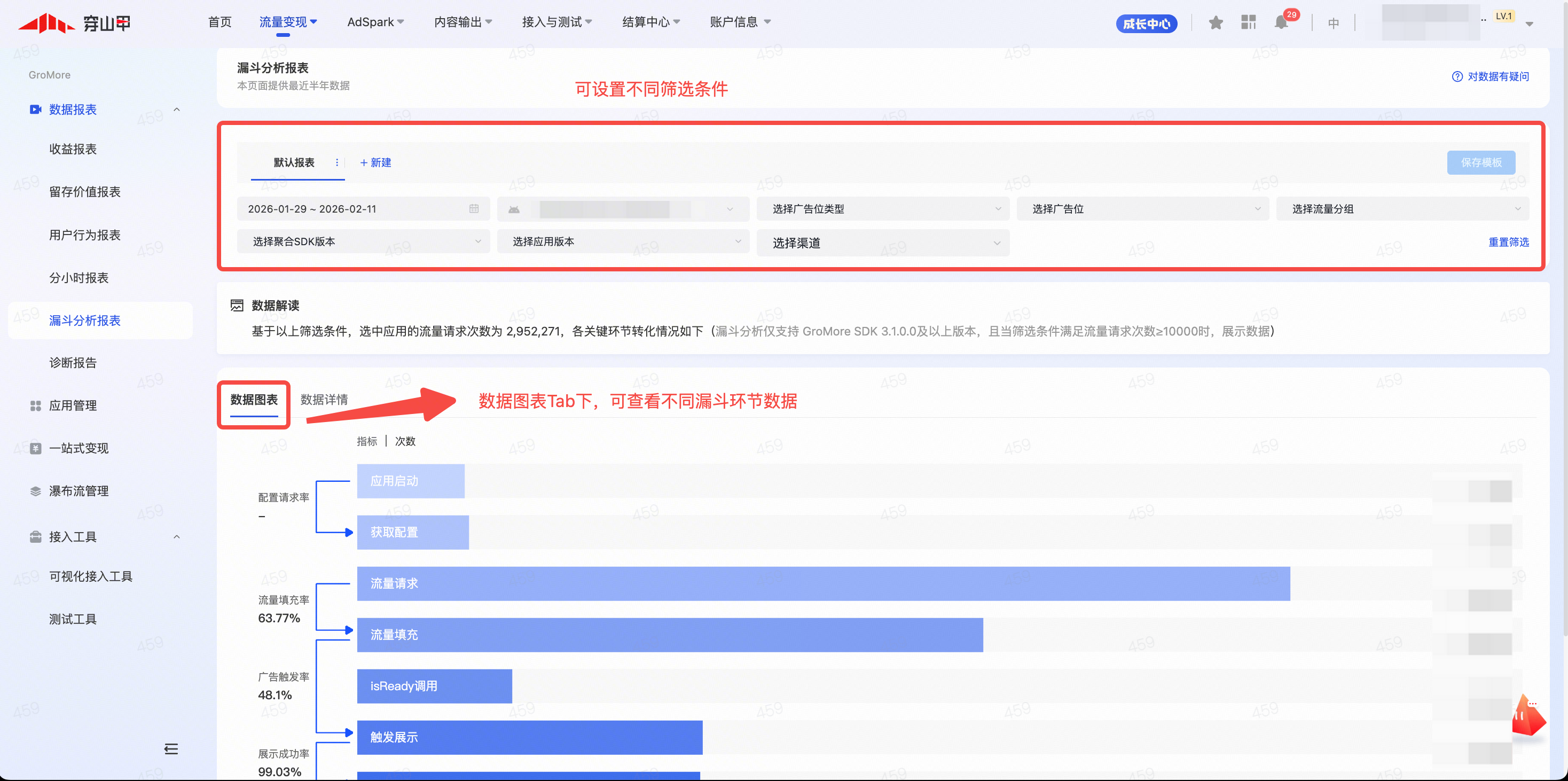Click the 重置筛选 link
Screen dimensions: 1568x781
pyautogui.click(x=1508, y=243)
